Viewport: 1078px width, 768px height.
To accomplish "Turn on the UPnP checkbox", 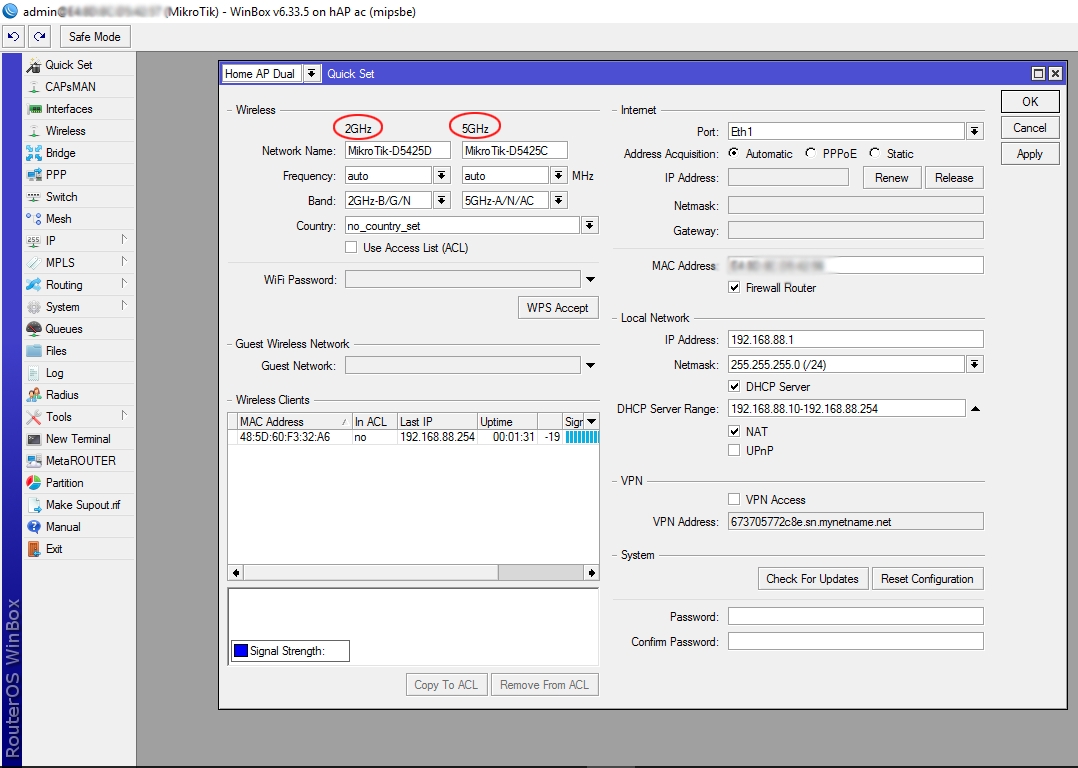I will 735,451.
